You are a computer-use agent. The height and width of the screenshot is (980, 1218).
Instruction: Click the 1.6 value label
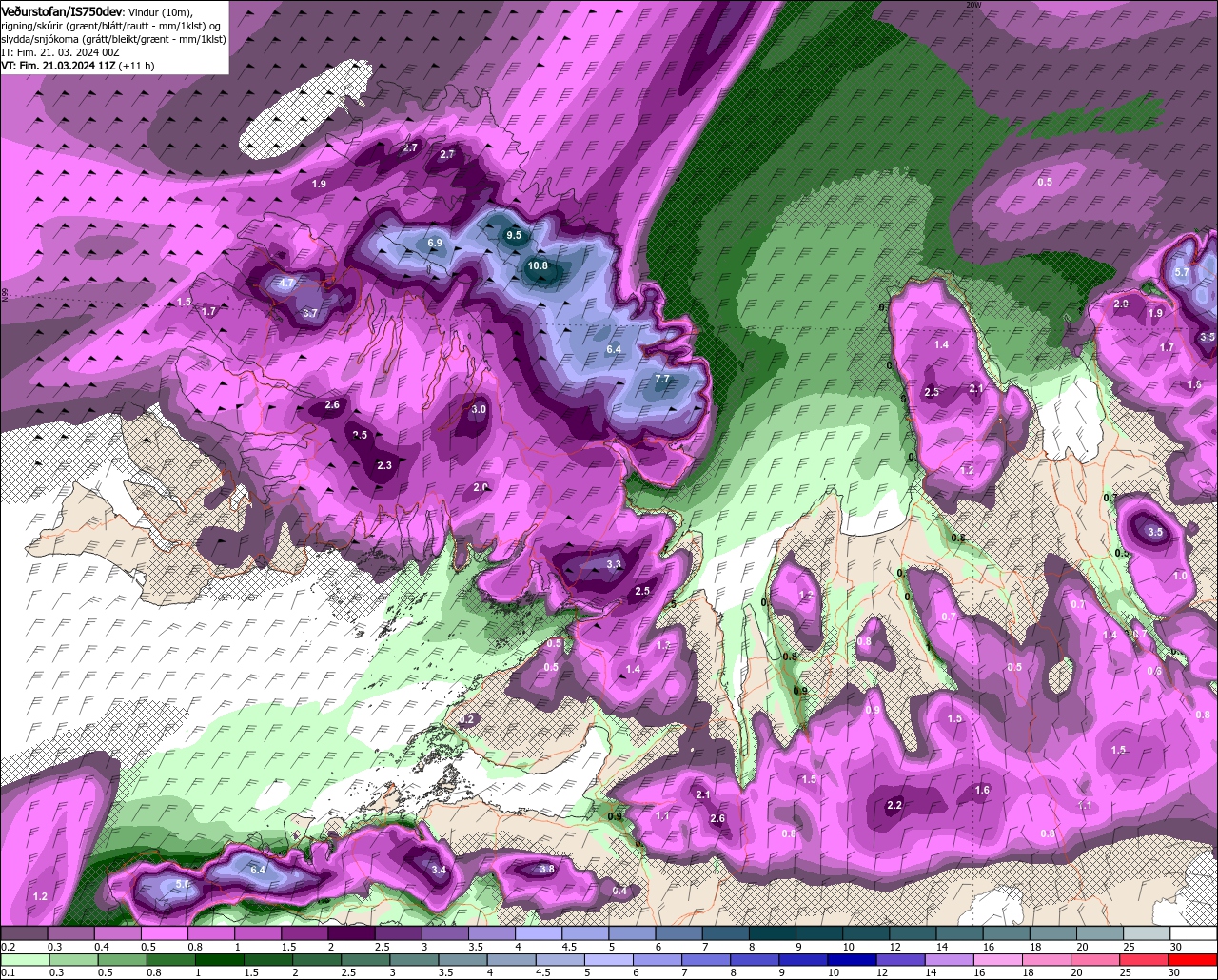pos(982,790)
